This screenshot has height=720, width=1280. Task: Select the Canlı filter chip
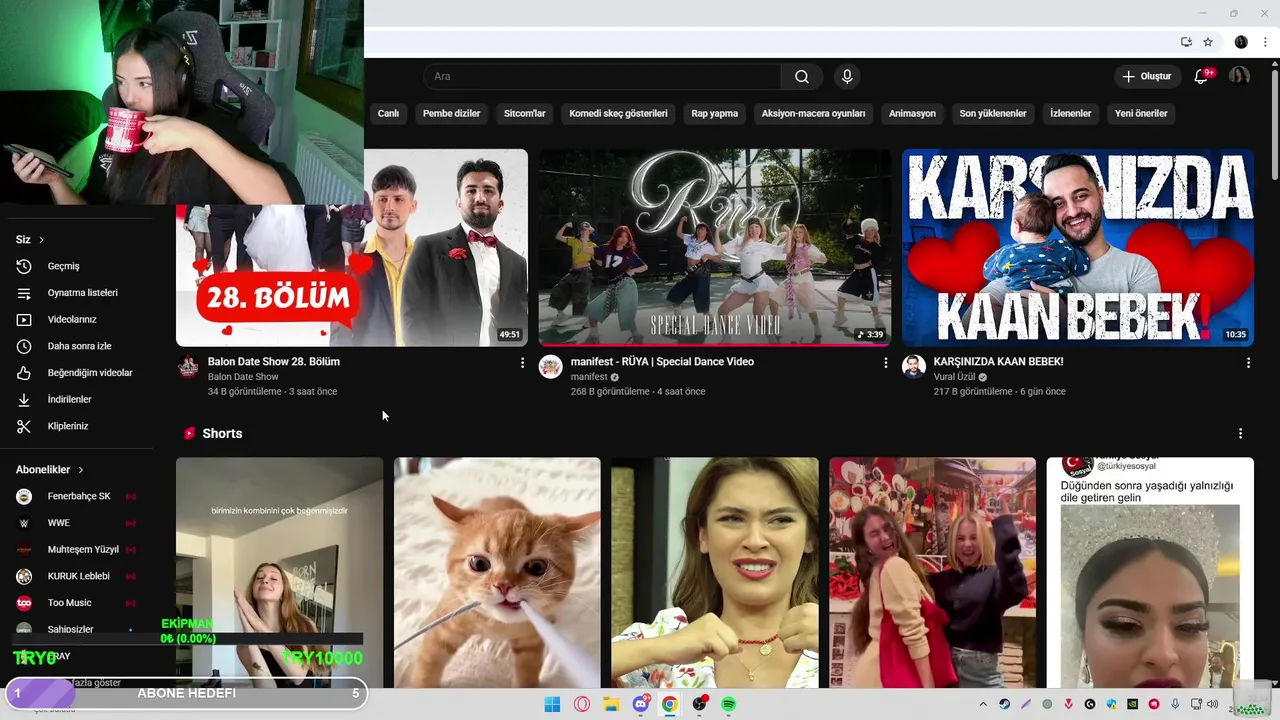pos(388,113)
